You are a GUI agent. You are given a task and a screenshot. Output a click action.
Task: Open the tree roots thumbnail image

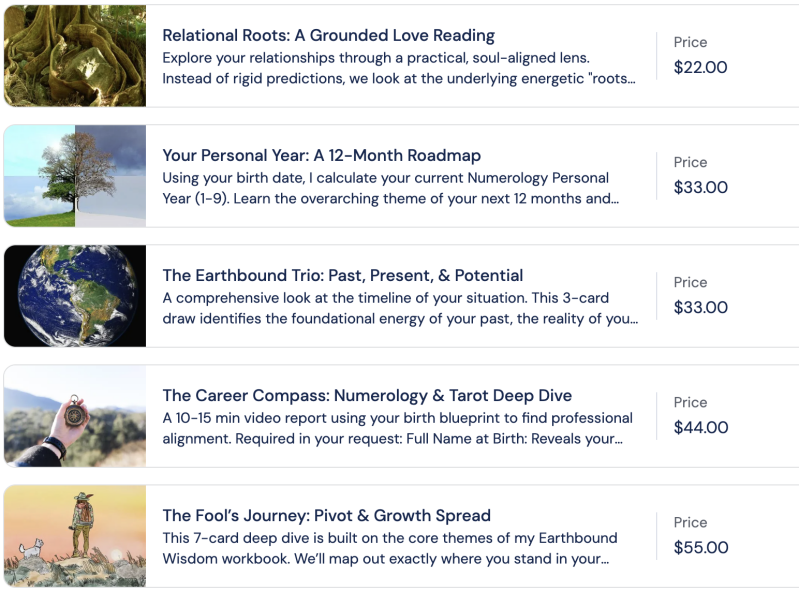point(75,55)
